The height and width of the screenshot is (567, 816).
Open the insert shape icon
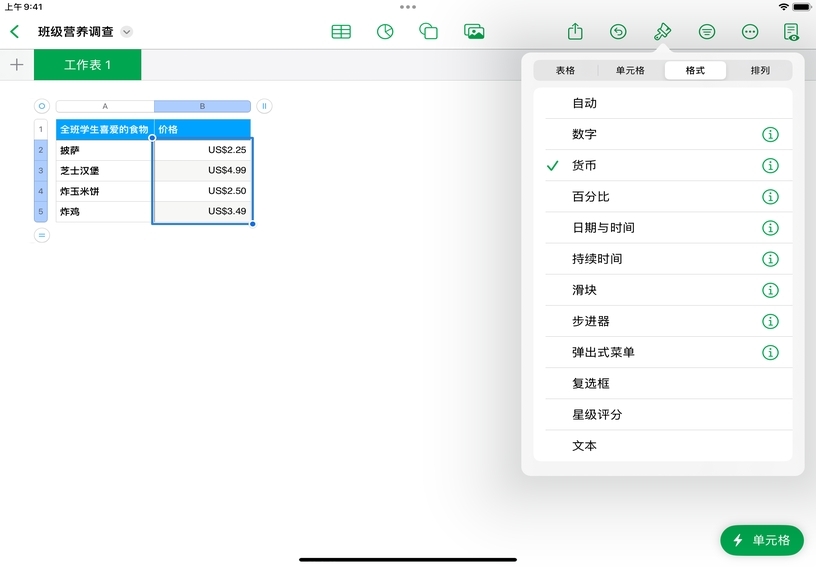429,32
